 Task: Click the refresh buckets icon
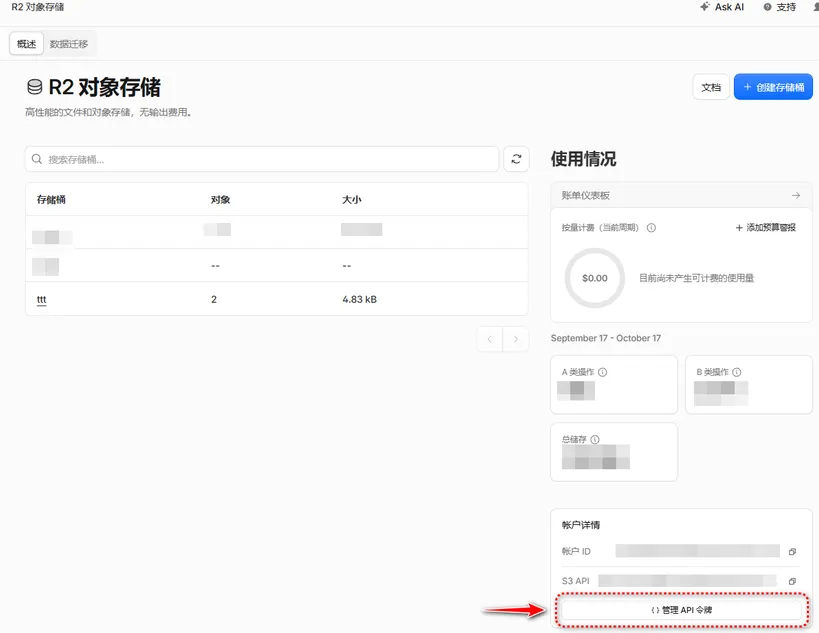[516, 159]
